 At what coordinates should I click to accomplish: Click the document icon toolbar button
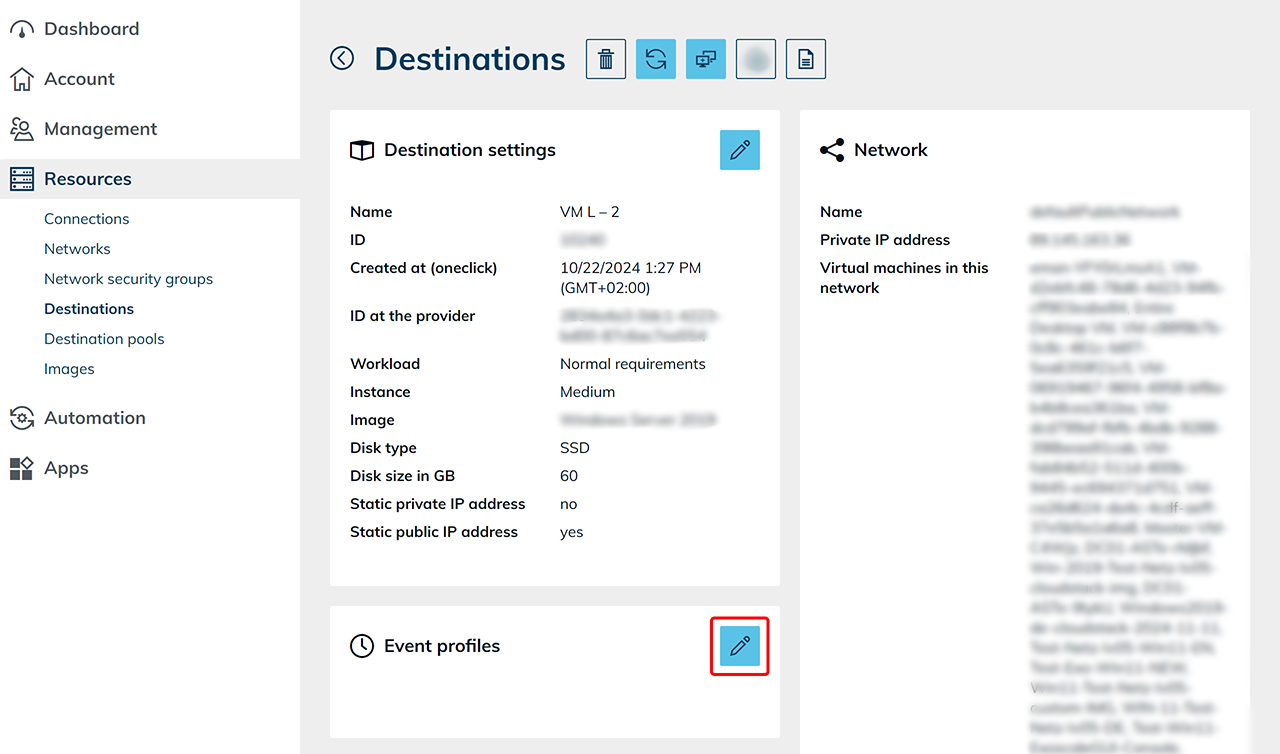[806, 60]
